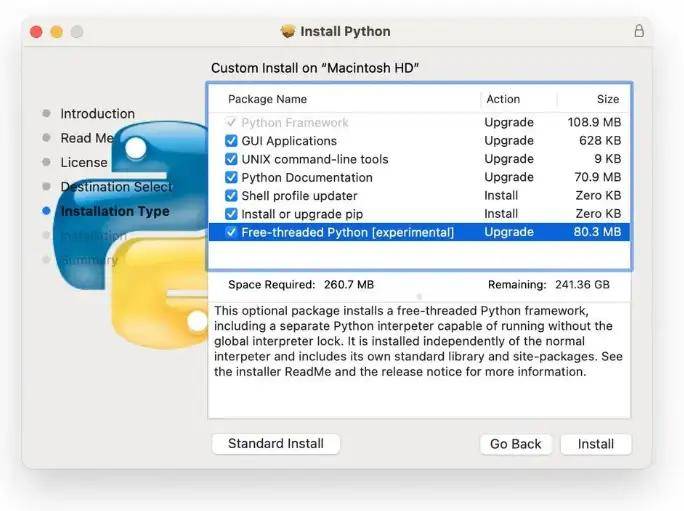Click the 108.9 MB size value
Image resolution: width=684 pixels, height=511 pixels.
click(594, 122)
